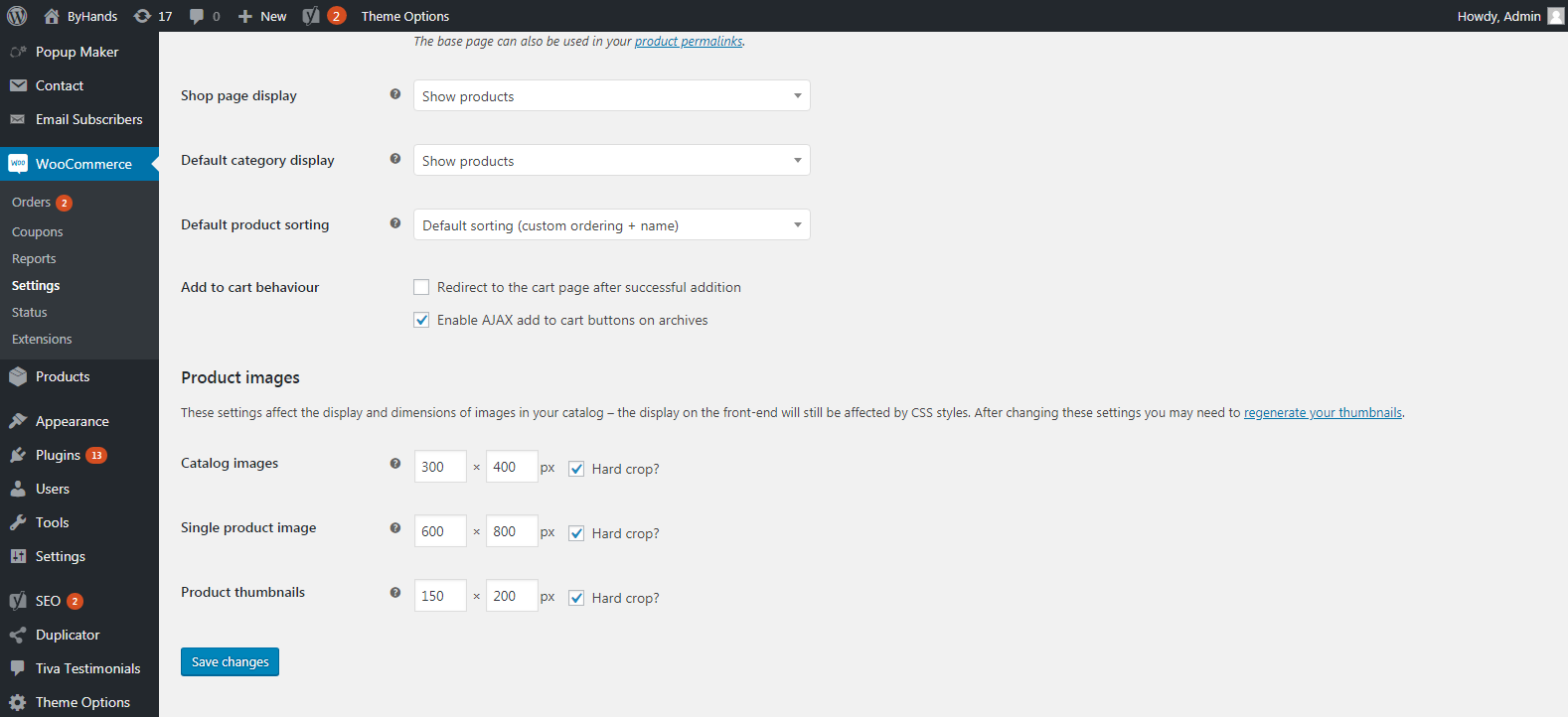Disable AJAX add to cart buttons
Viewport: 1568px width, 717px height.
pyautogui.click(x=421, y=320)
